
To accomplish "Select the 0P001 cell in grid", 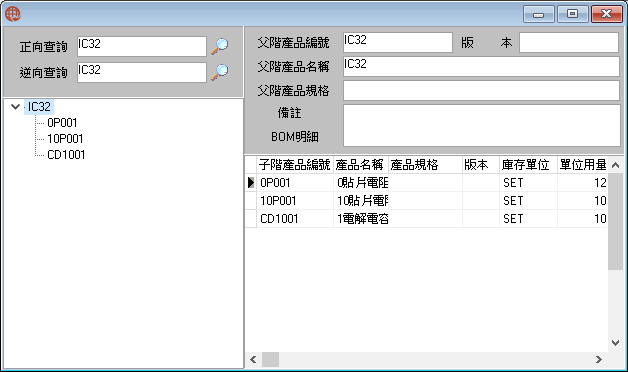I will (x=295, y=183).
